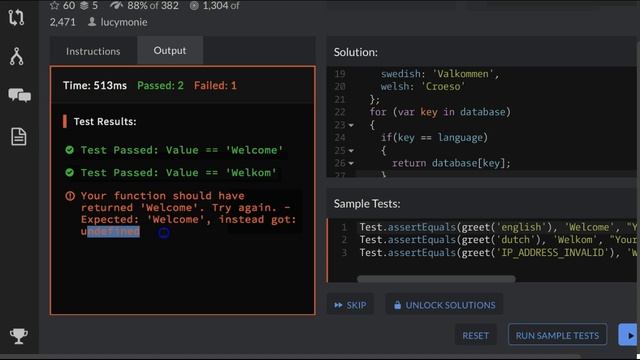Click the star rating icon showing 60

[54, 6]
